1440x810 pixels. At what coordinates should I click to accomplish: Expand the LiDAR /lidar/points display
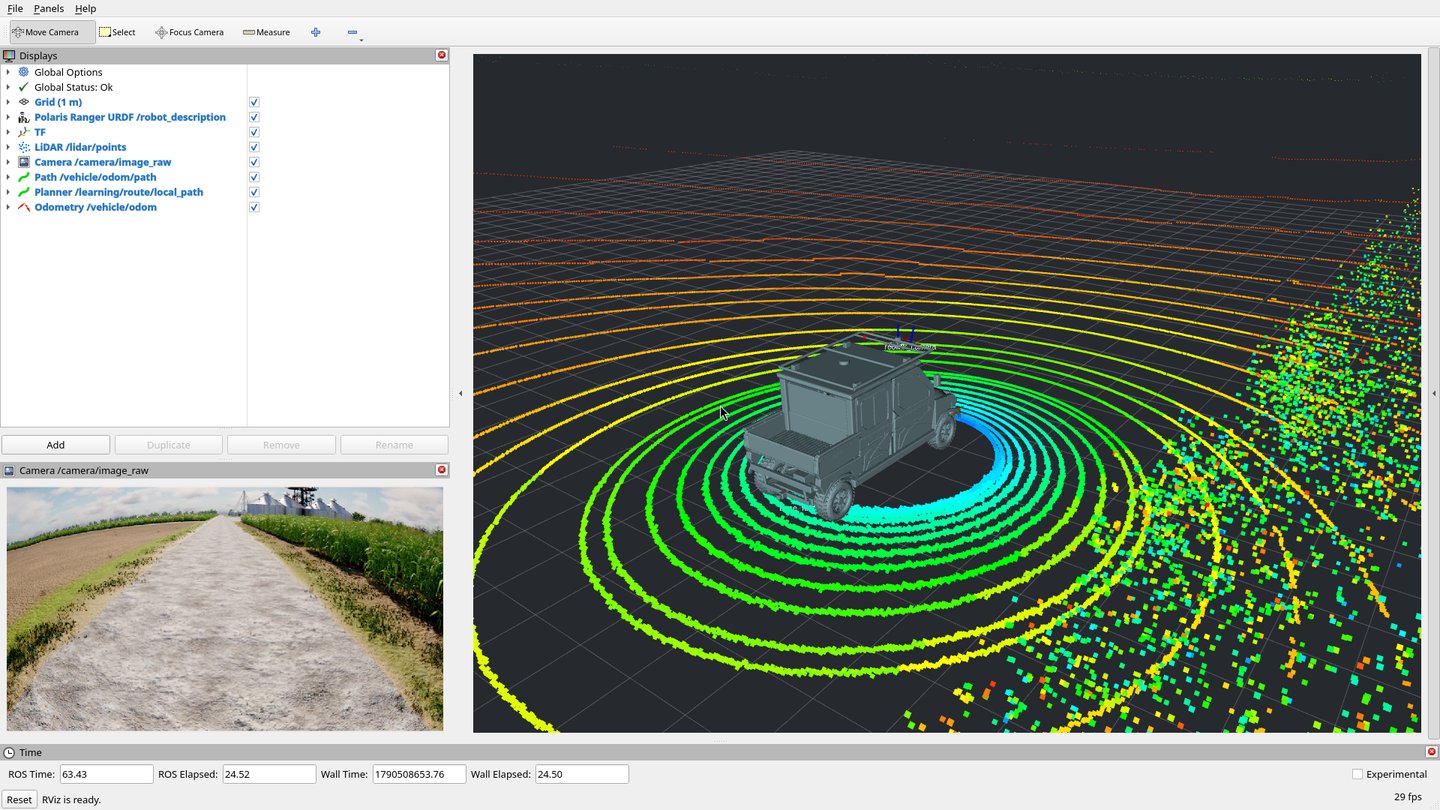click(8, 147)
